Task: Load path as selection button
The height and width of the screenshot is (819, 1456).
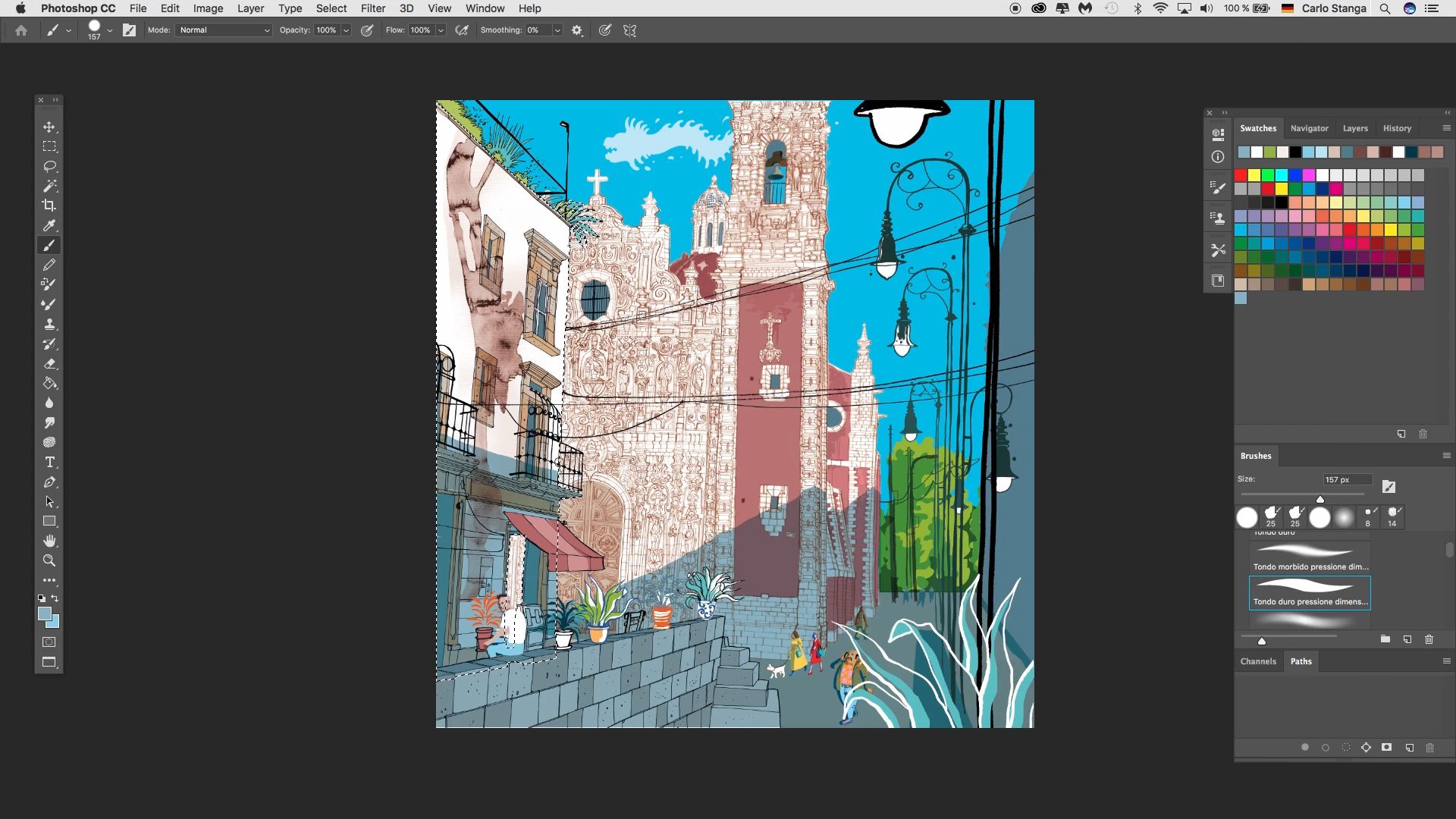Action: (x=1346, y=747)
